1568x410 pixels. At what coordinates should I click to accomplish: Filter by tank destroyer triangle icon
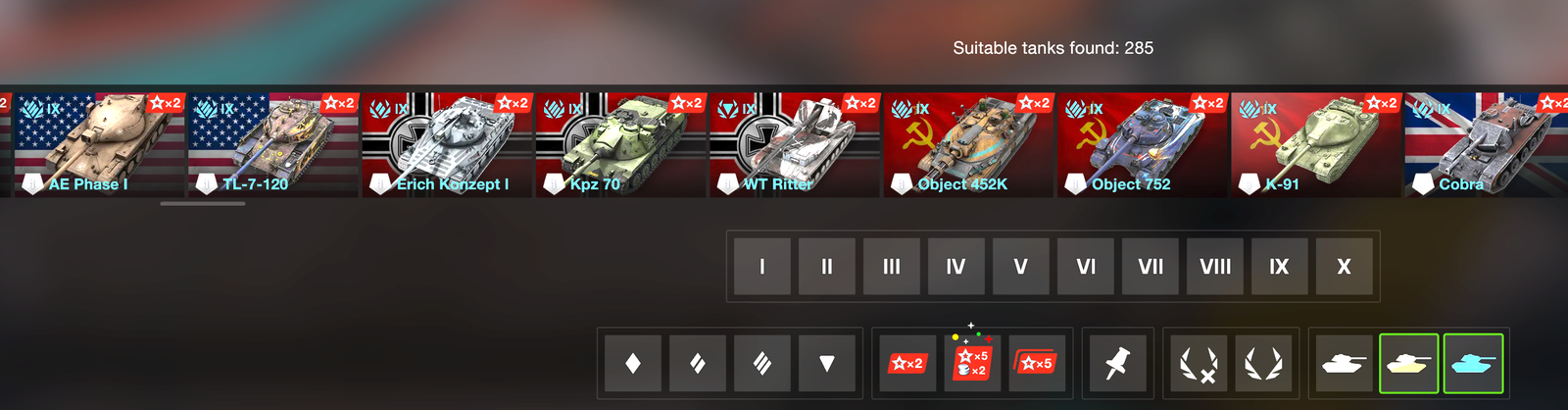click(827, 364)
